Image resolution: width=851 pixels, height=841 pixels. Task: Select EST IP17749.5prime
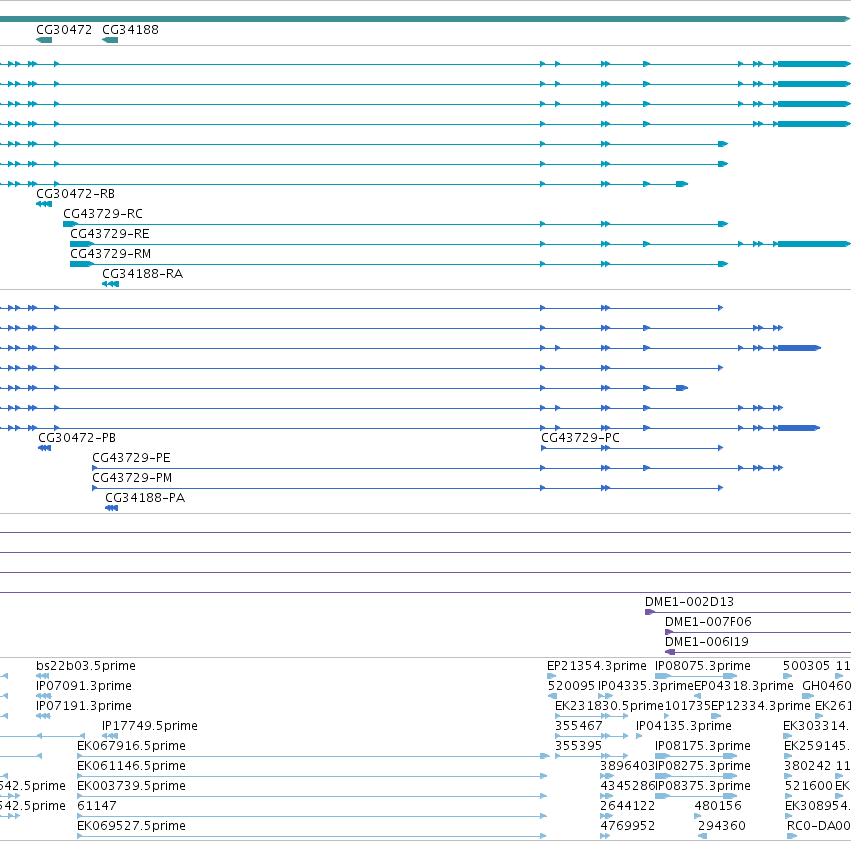(x=150, y=726)
